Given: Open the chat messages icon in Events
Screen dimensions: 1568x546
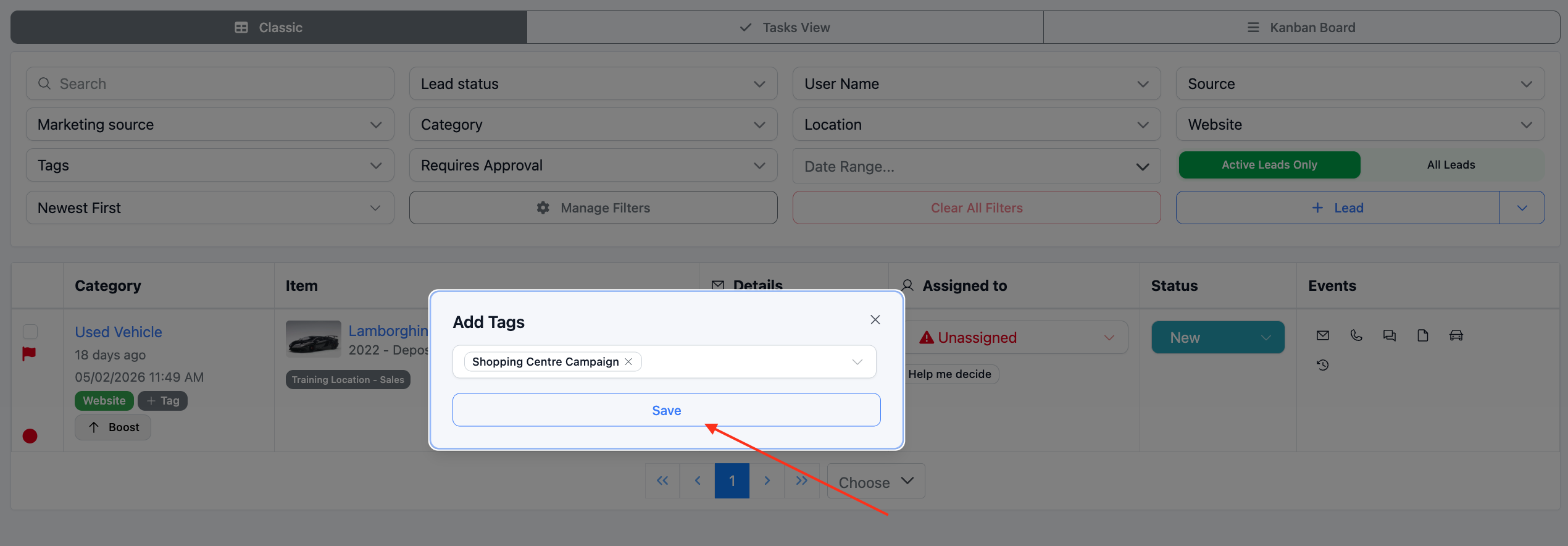Looking at the screenshot, I should point(1389,335).
